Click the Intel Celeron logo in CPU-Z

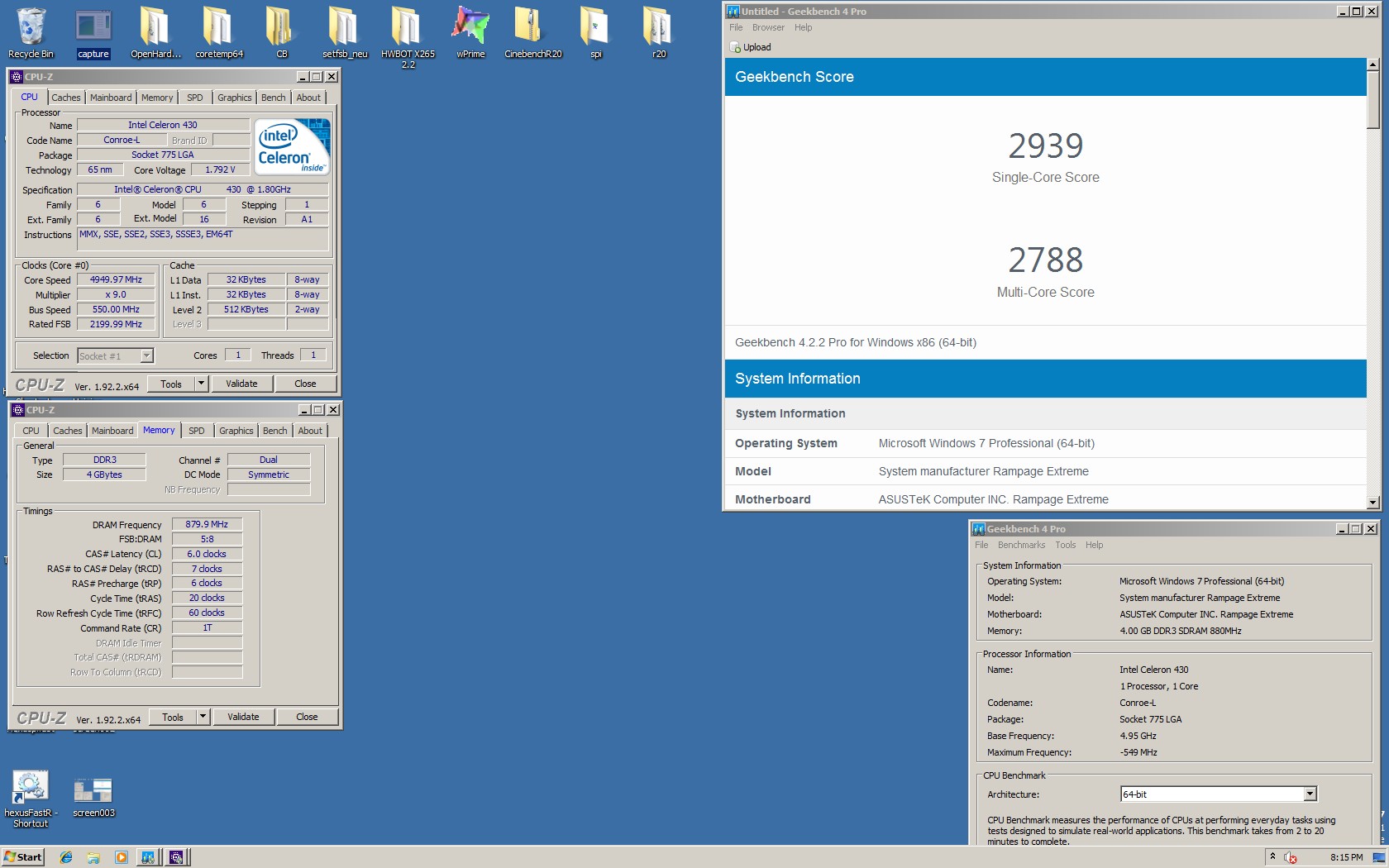293,146
